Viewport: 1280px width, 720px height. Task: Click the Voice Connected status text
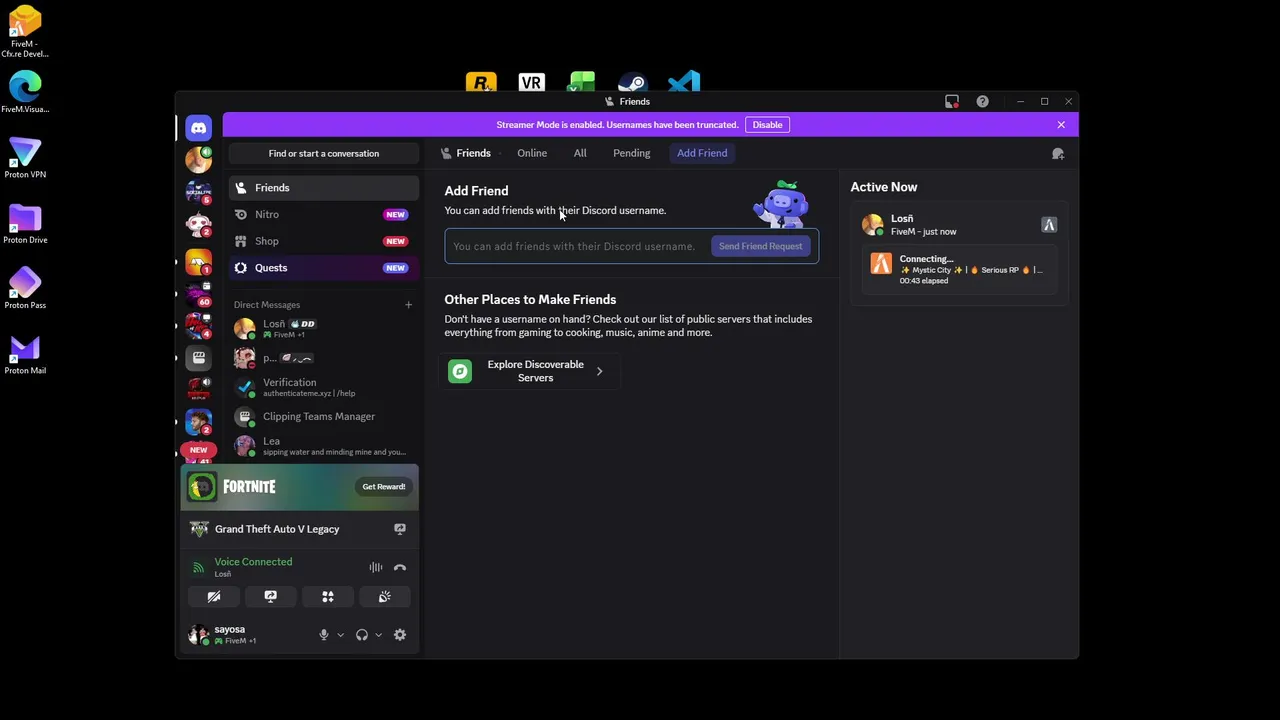pyautogui.click(x=253, y=562)
